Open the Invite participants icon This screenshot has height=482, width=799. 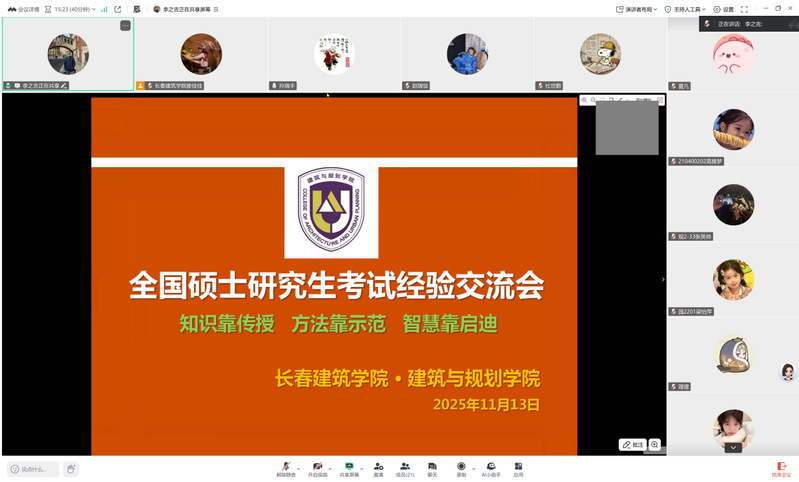pos(378,468)
